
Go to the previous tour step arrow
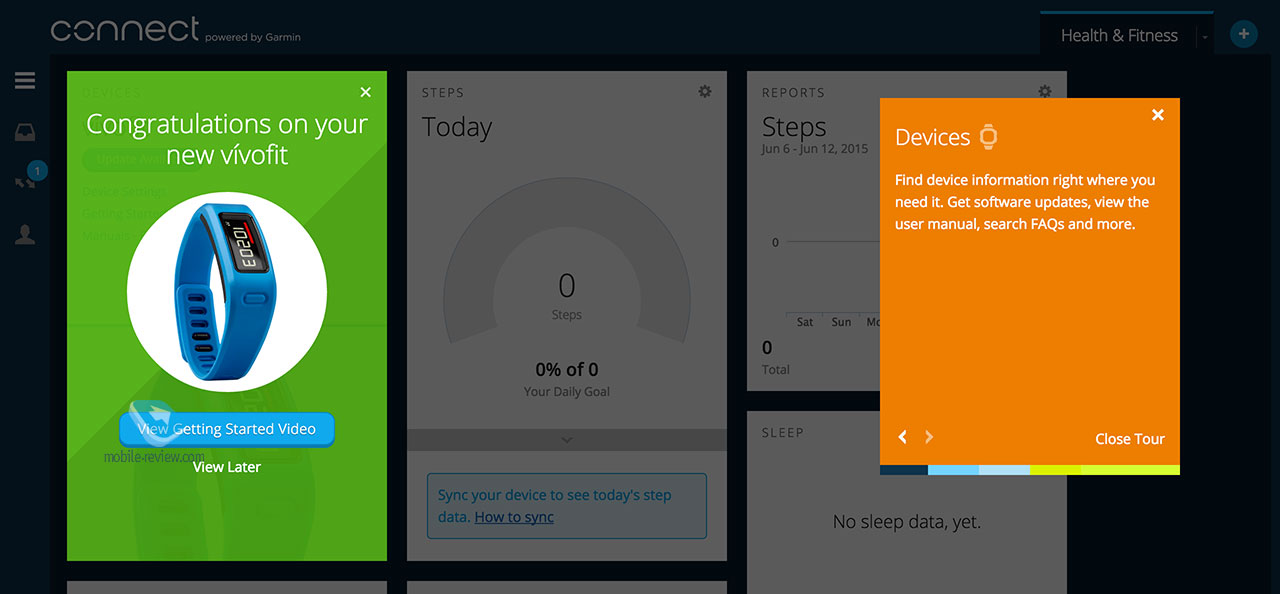[x=903, y=437]
